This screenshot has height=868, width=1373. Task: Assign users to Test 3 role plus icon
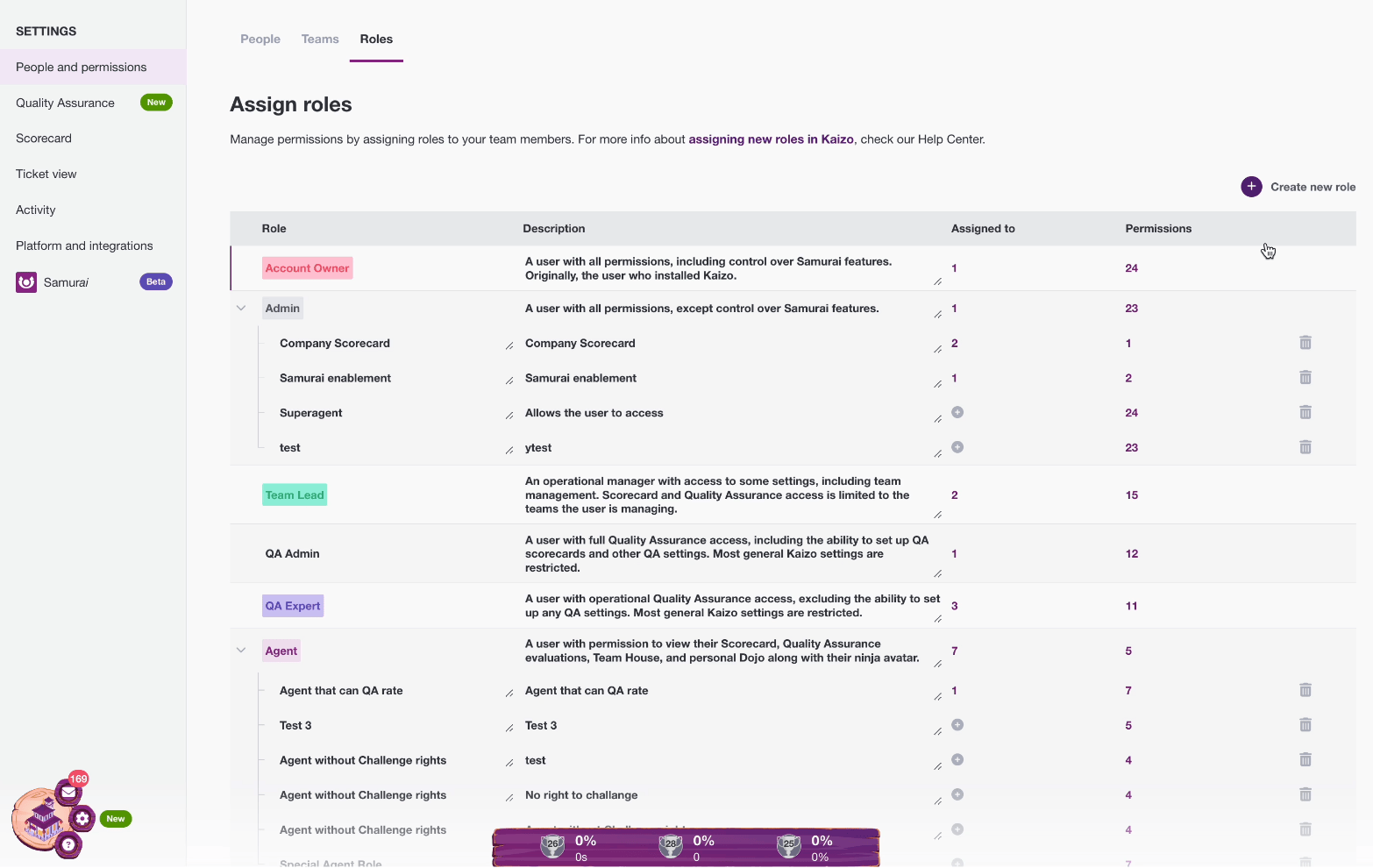(x=957, y=725)
